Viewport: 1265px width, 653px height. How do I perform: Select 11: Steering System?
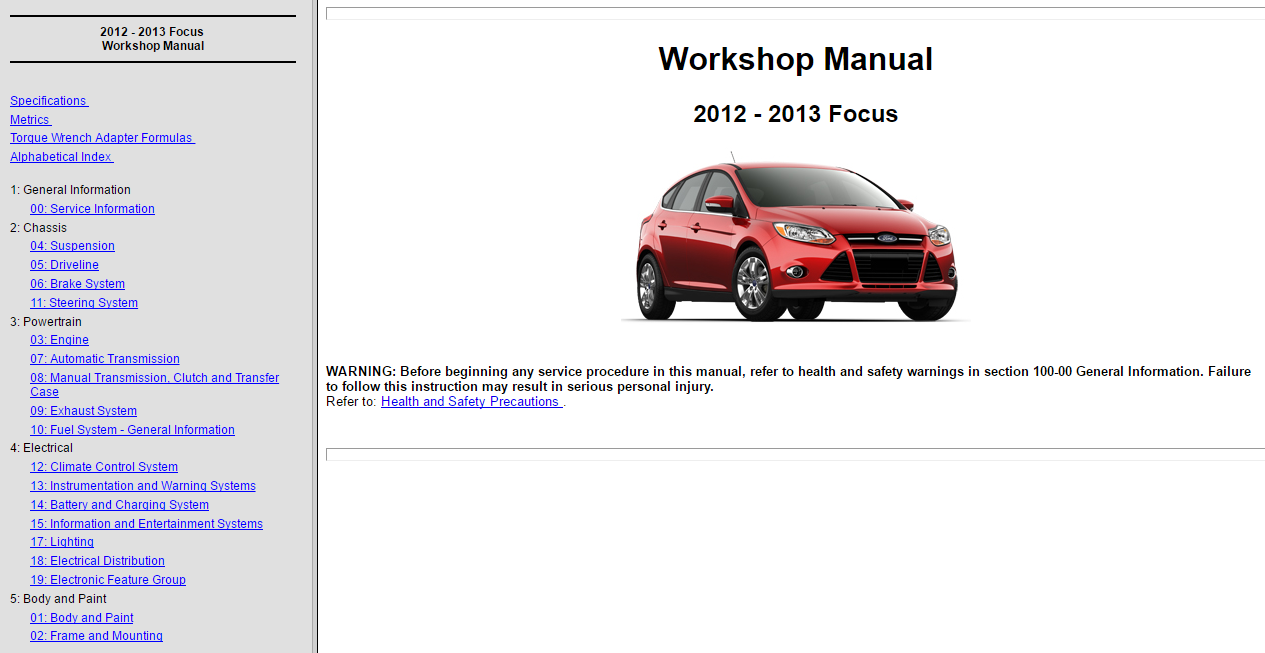[84, 303]
